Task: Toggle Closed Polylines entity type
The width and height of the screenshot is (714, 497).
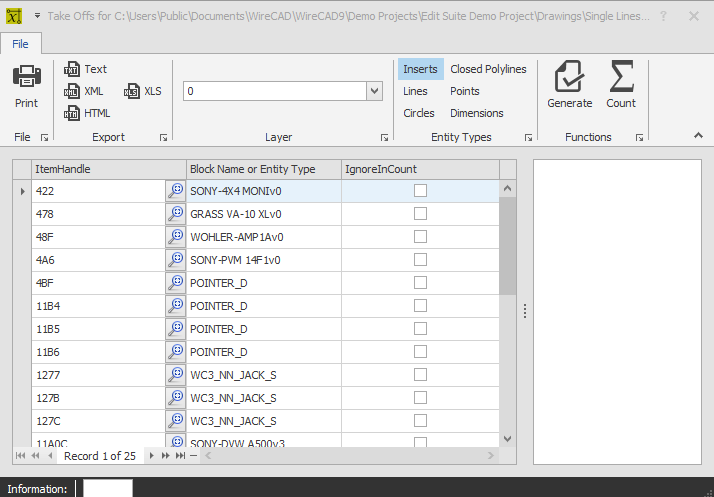Action: [488, 69]
